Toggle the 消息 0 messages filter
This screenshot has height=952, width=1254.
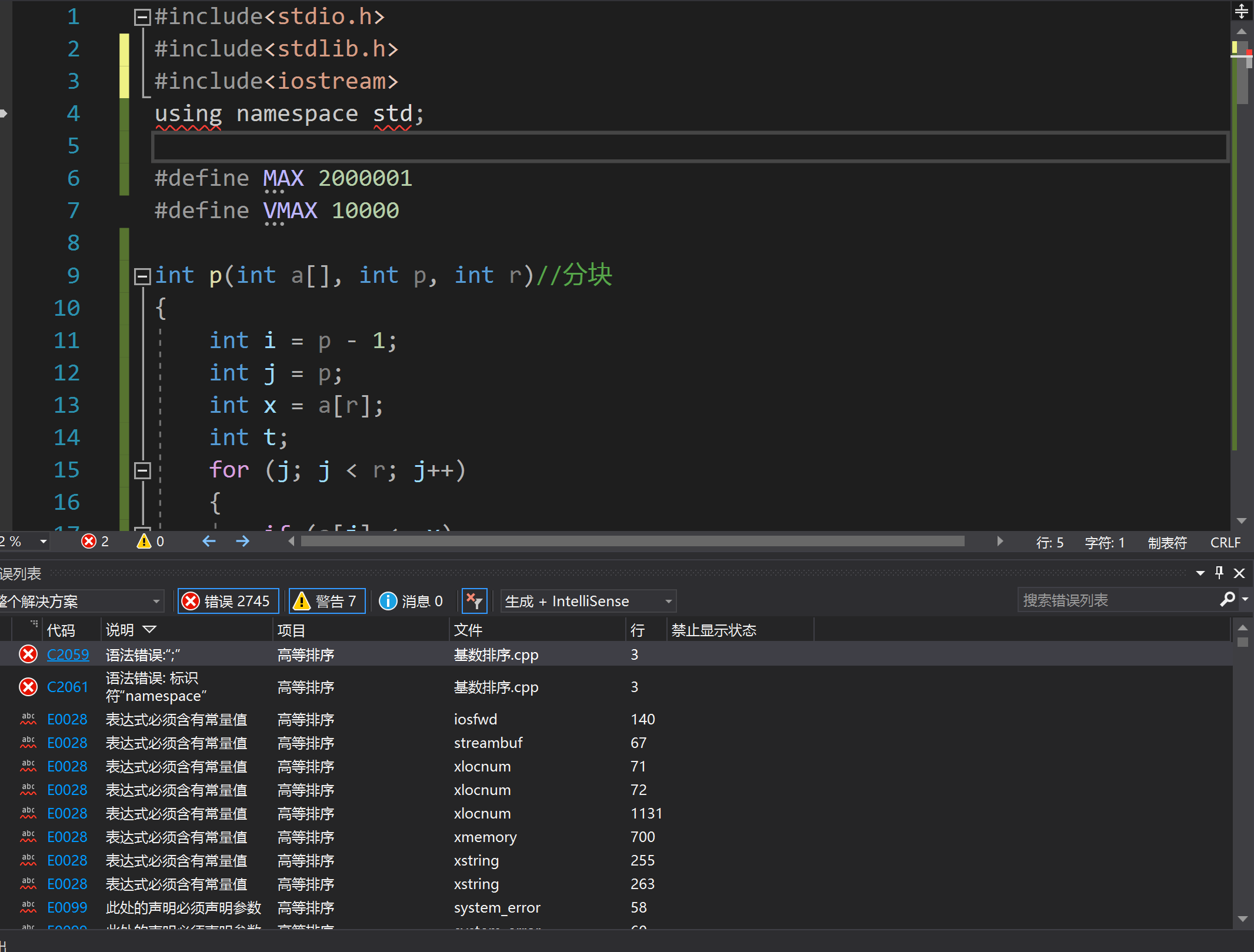coord(411,601)
